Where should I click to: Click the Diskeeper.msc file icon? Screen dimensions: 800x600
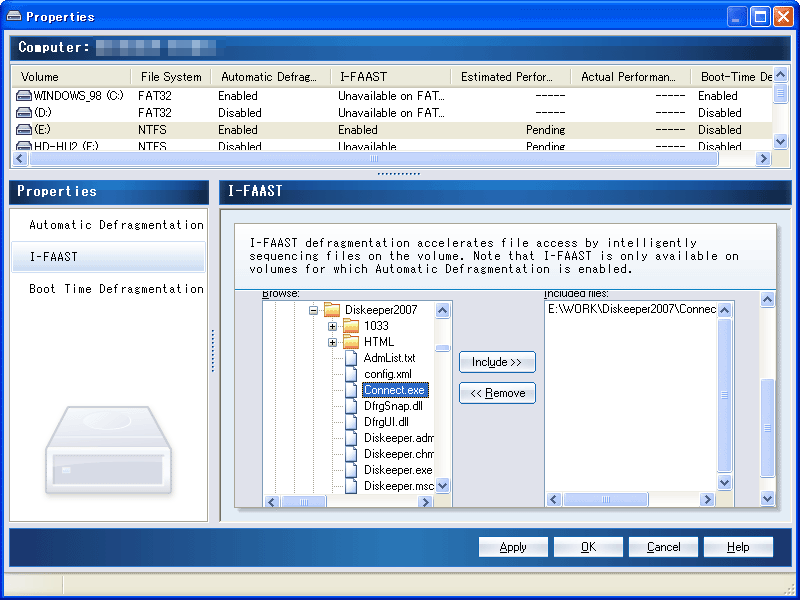351,486
